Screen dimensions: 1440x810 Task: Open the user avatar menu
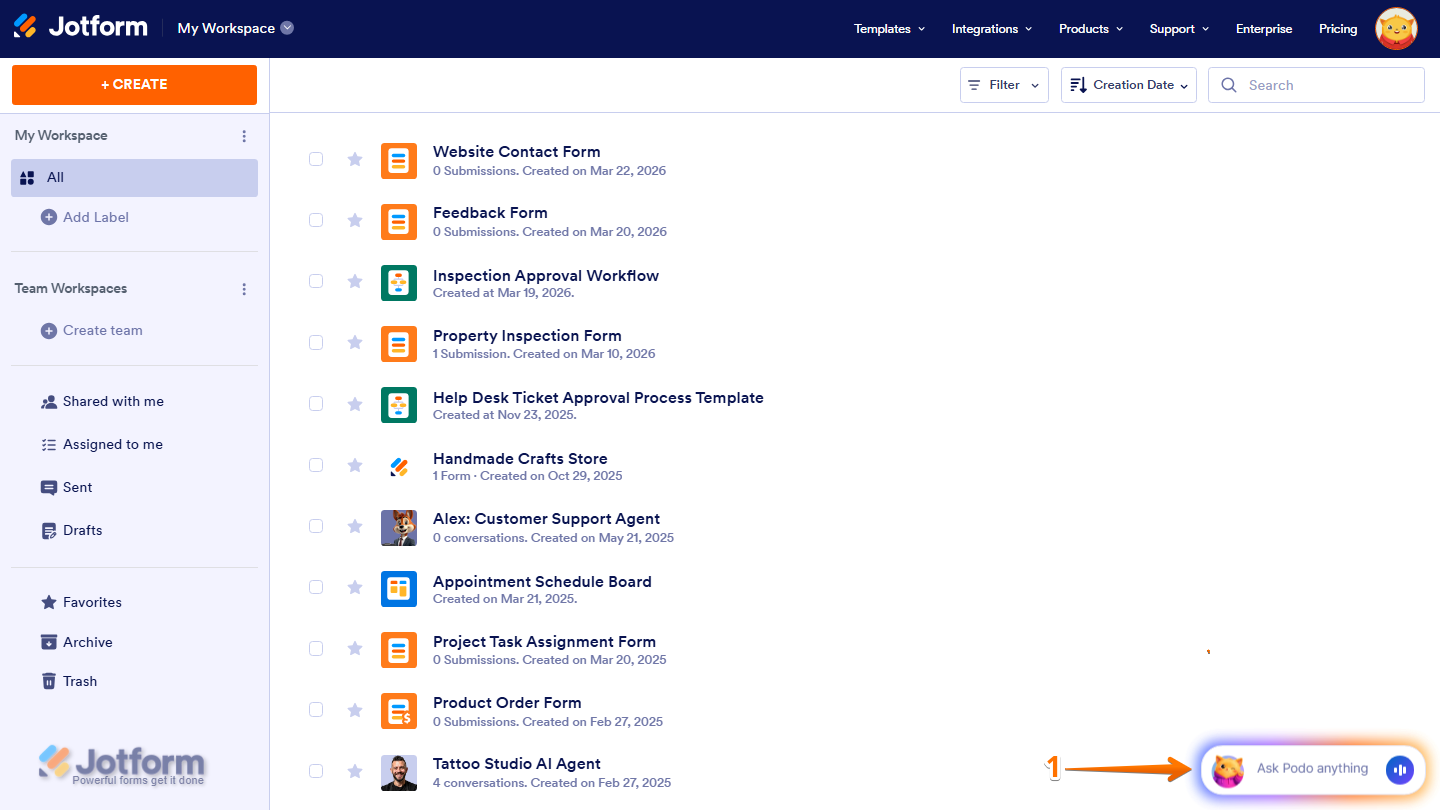pos(1396,29)
